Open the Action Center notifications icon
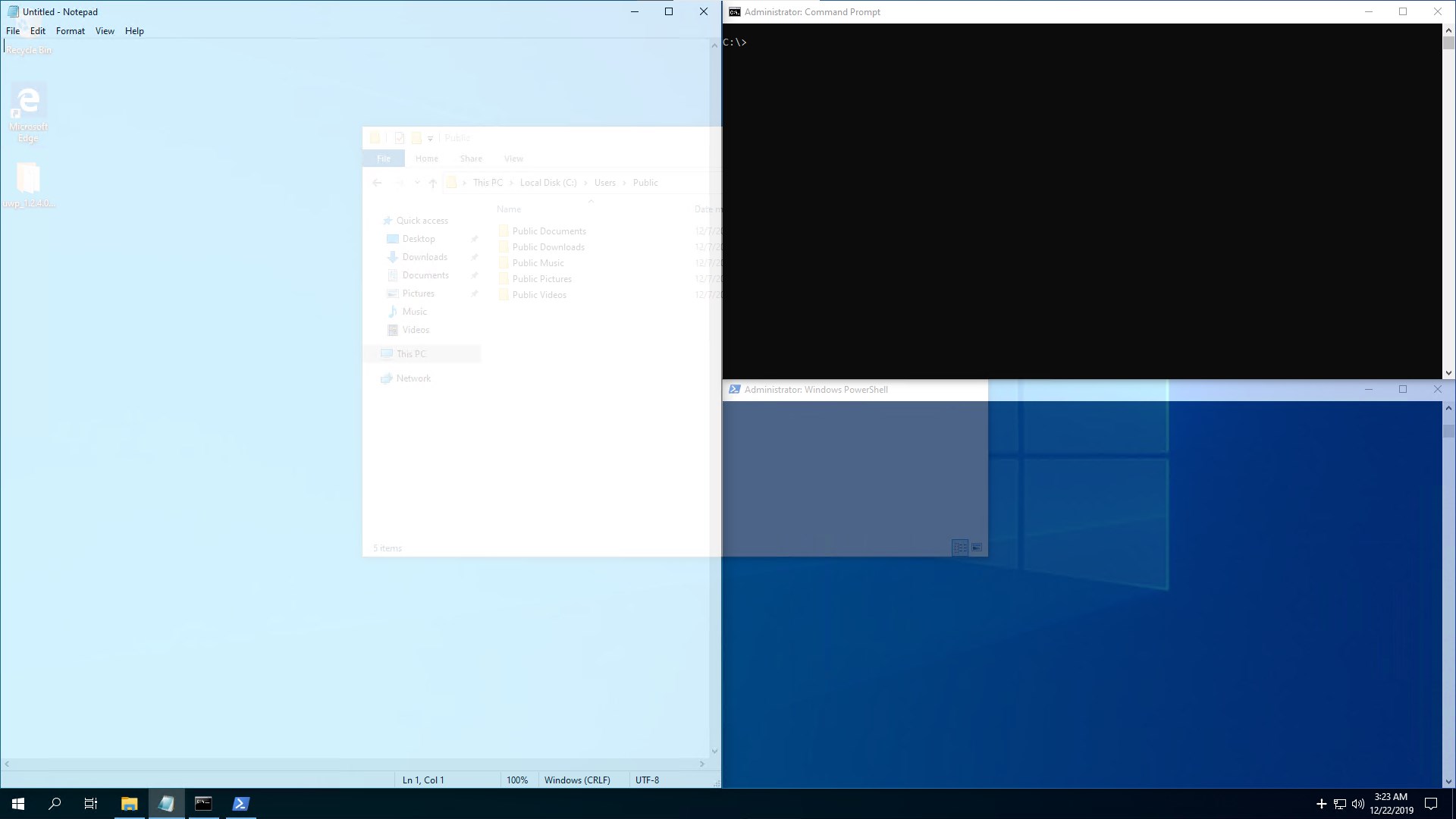The image size is (1456, 819). [x=1431, y=804]
